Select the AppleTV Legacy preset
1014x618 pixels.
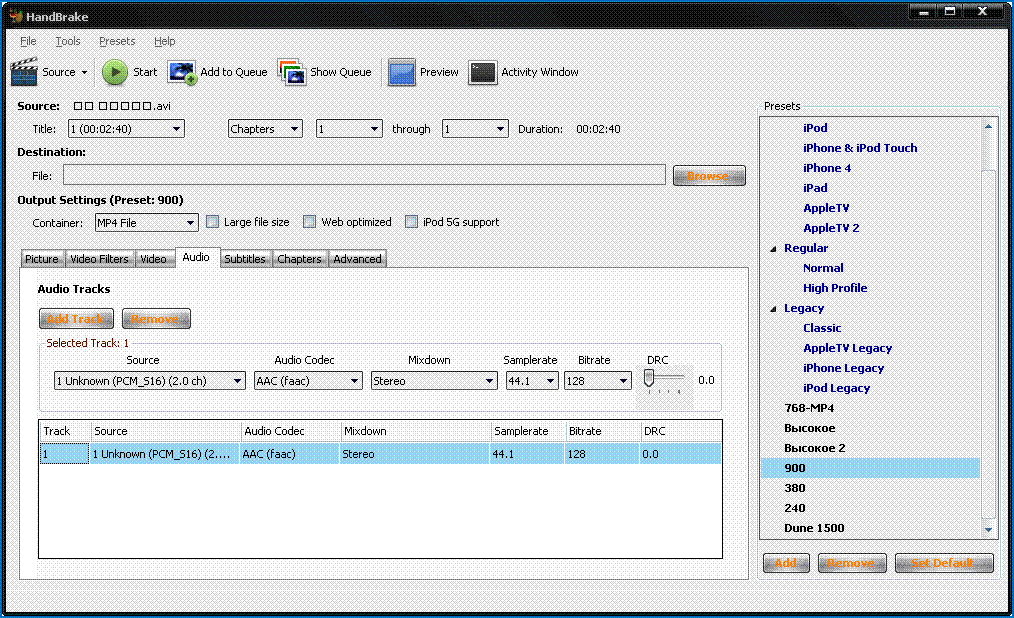(x=847, y=348)
